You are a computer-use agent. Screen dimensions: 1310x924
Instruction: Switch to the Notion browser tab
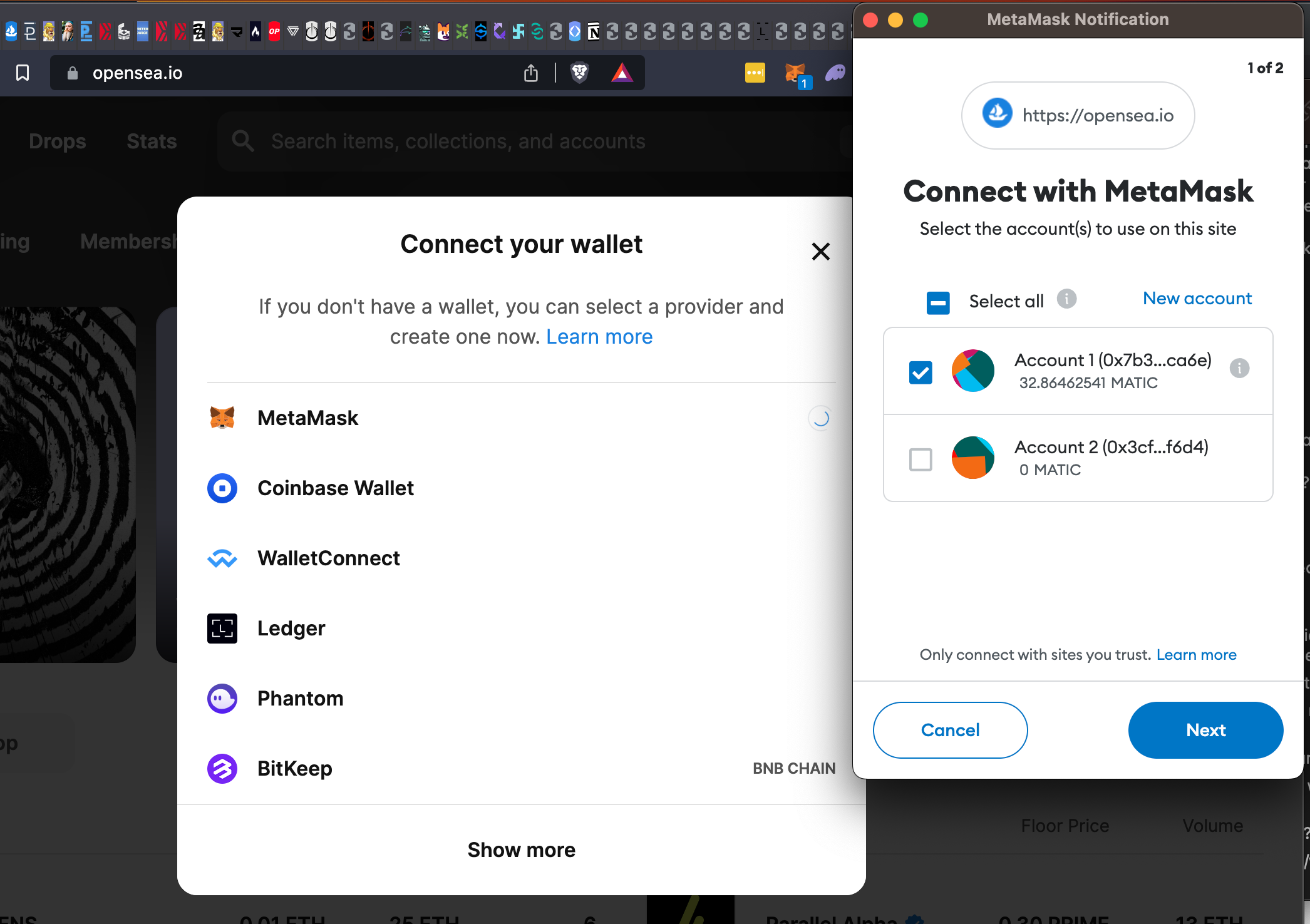click(x=594, y=31)
